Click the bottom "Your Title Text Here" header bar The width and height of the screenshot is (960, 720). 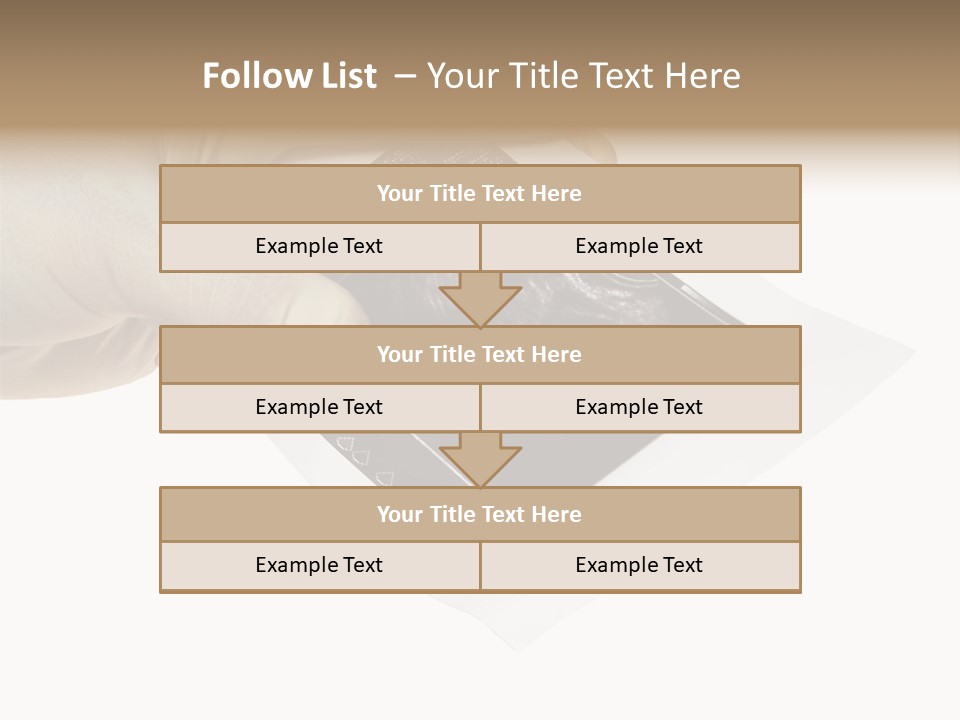(x=479, y=514)
